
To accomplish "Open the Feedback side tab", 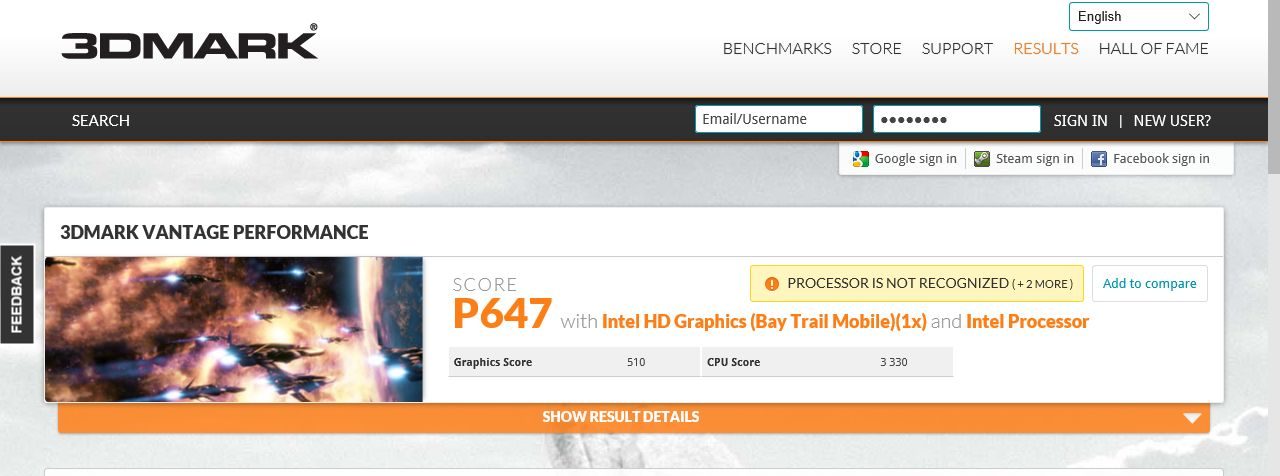I will [16, 294].
